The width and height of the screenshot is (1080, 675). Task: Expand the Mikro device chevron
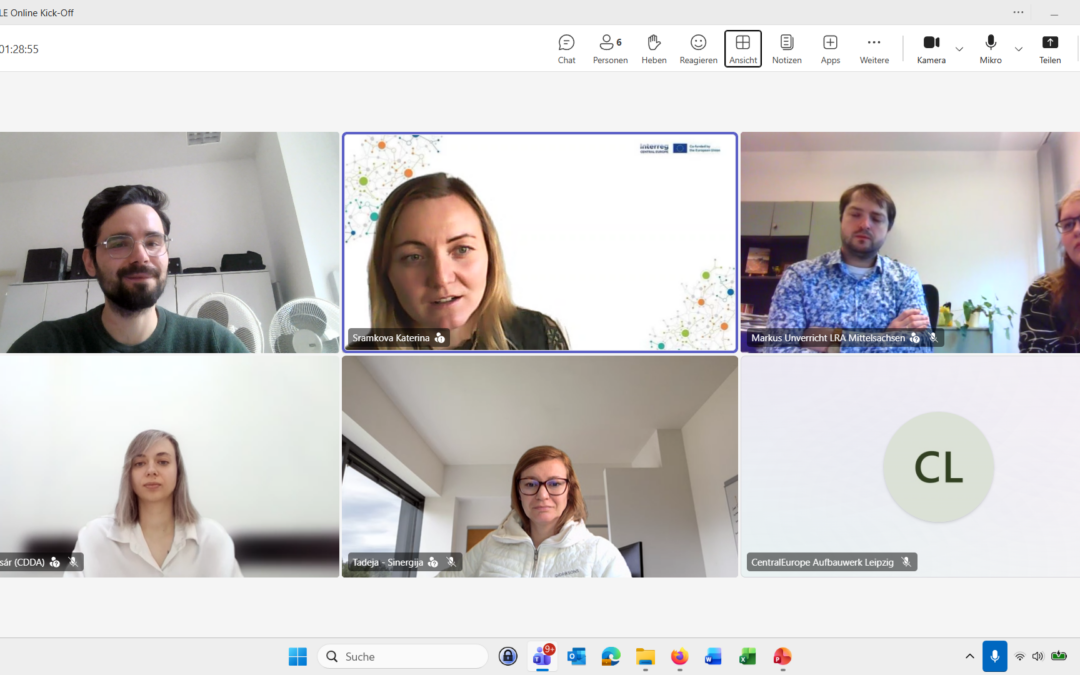(1017, 47)
